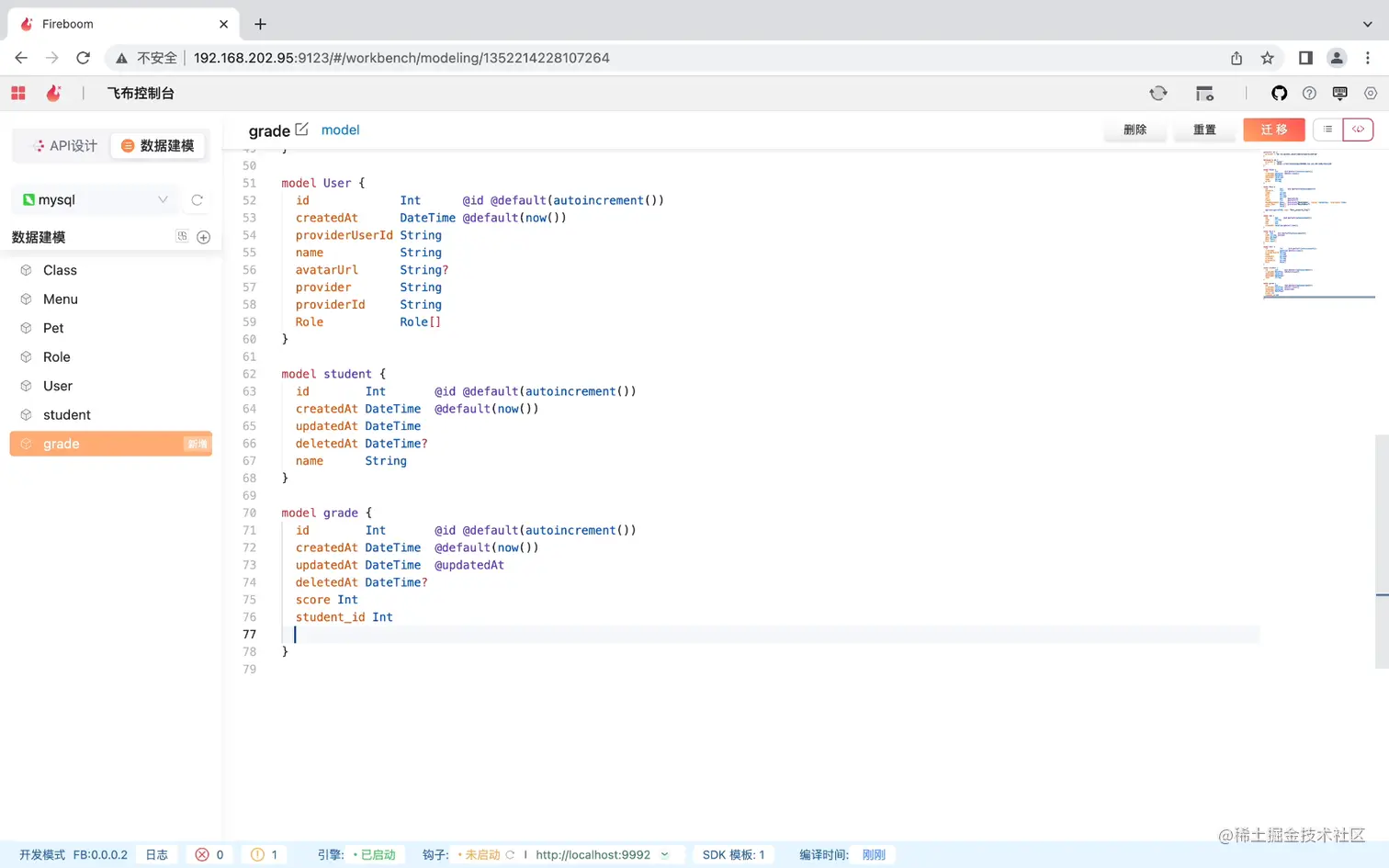The width and height of the screenshot is (1389, 868).
Task: Expand the mysql datasource dropdown
Action: (x=163, y=200)
